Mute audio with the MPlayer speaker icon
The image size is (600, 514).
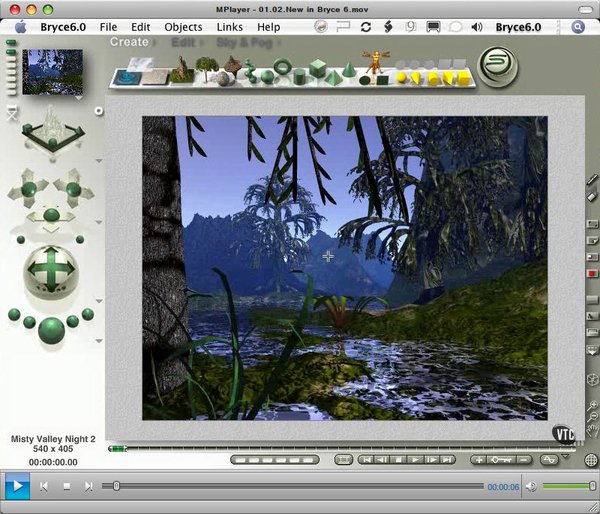[x=530, y=486]
